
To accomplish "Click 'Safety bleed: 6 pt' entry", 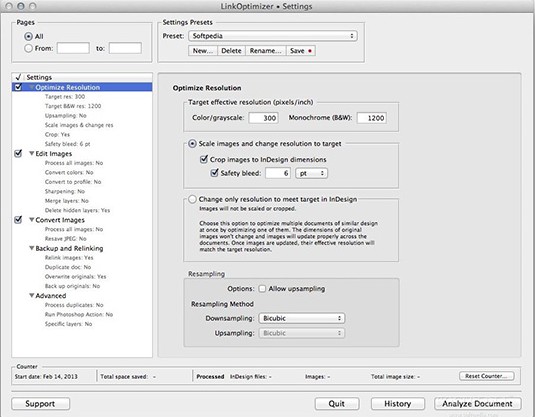I will click(x=68, y=144).
